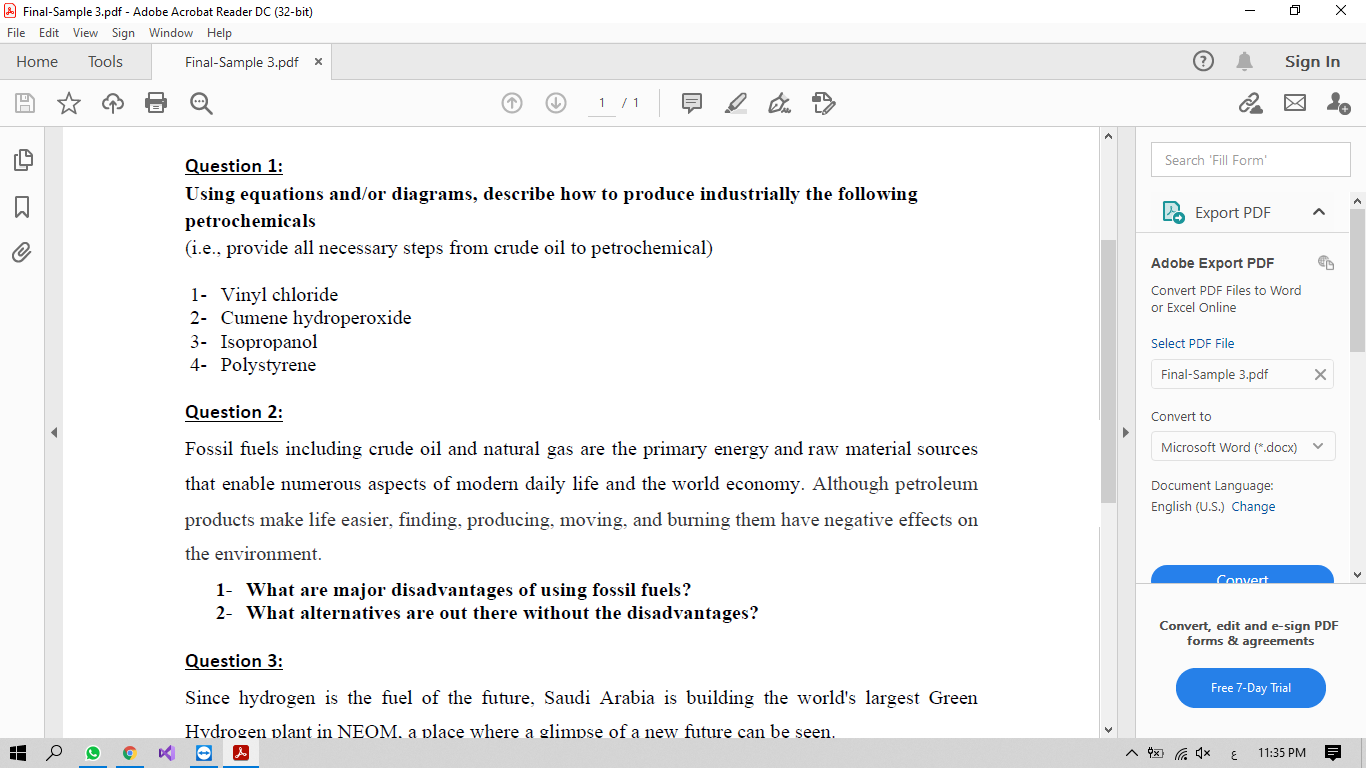1366x768 pixels.
Task: Open the Sign menu
Action: [123, 32]
